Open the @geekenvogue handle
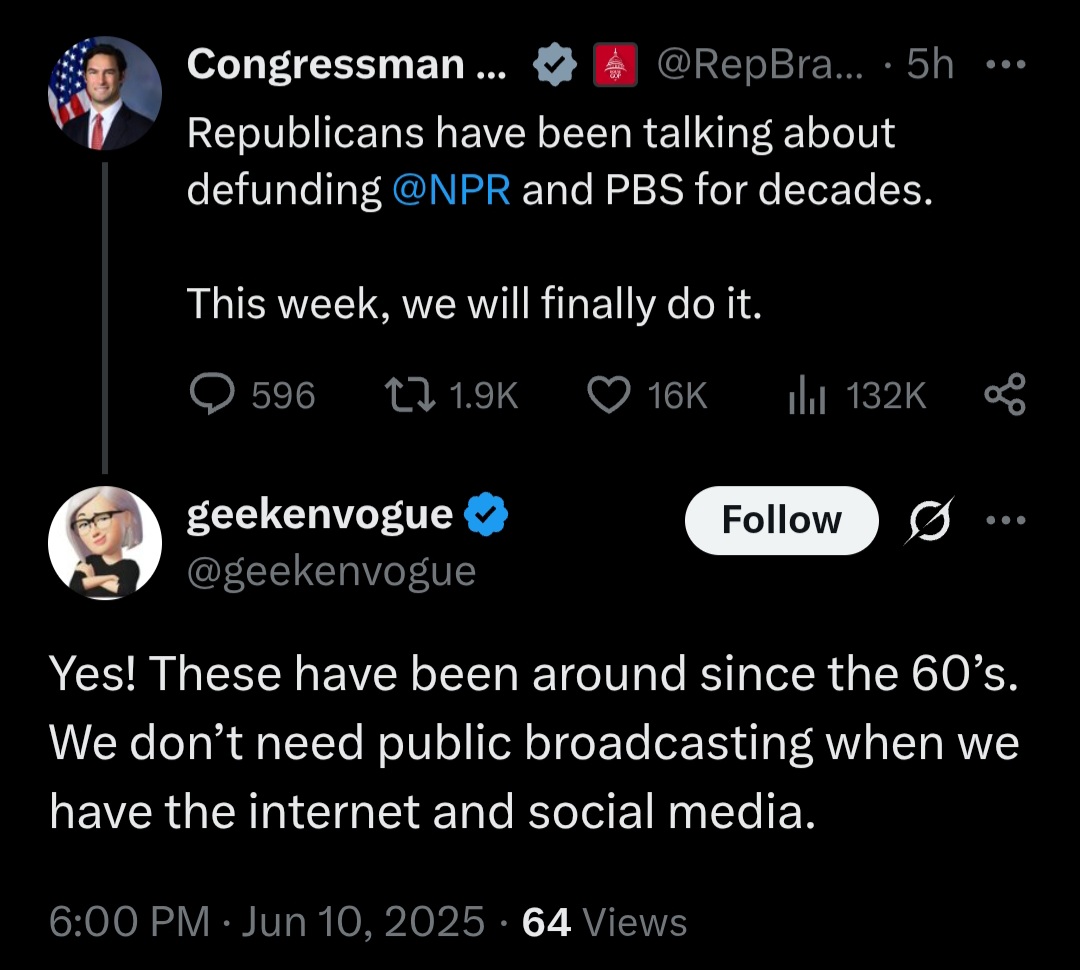Viewport: 1080px width, 970px height. (x=331, y=572)
